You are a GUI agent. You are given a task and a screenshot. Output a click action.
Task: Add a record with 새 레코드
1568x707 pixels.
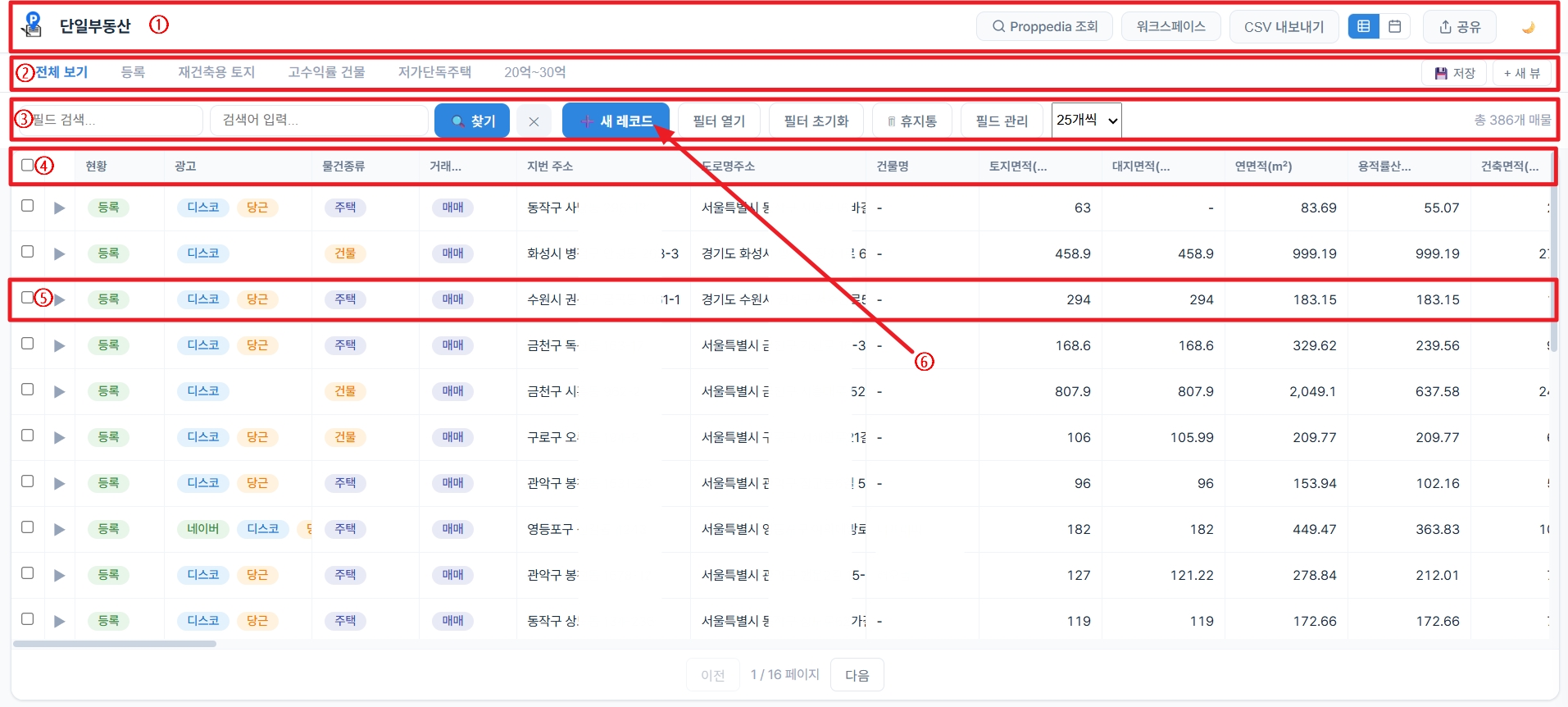616,121
